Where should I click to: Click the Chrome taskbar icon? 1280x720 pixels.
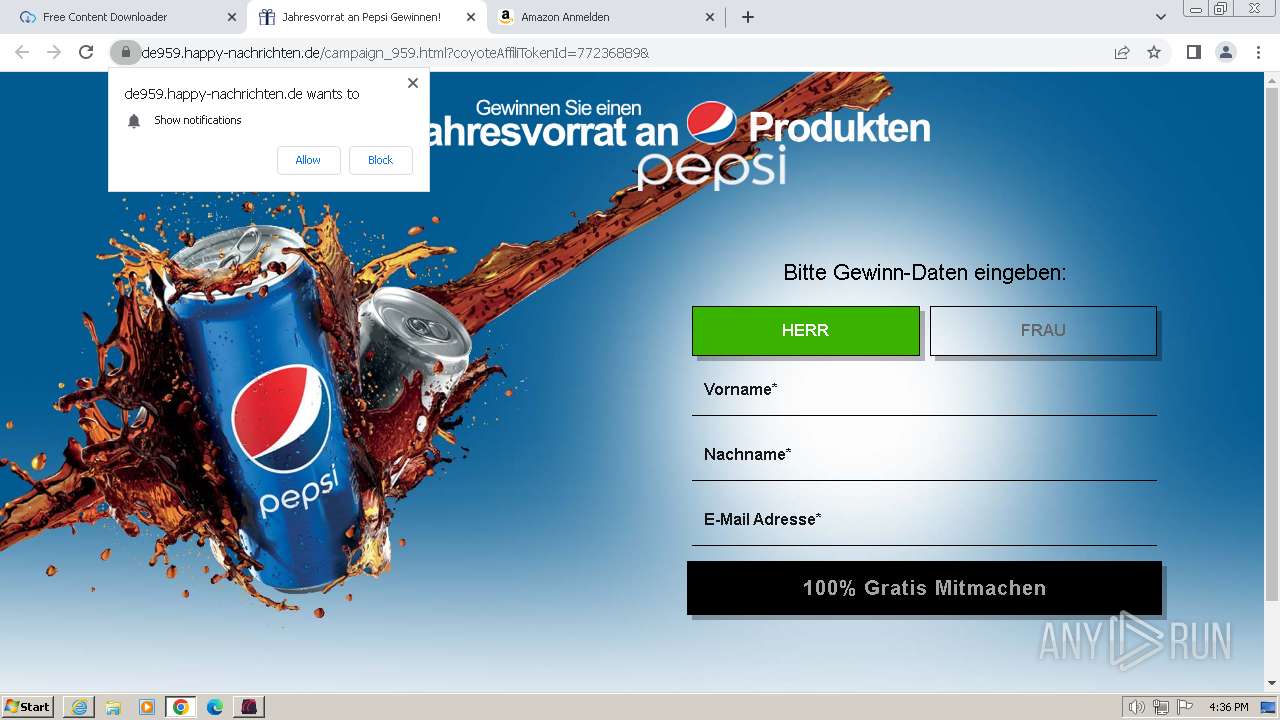coord(181,707)
